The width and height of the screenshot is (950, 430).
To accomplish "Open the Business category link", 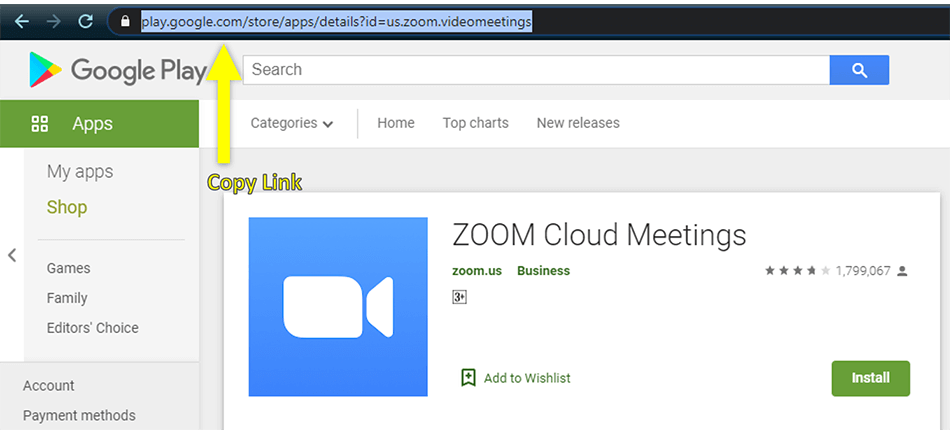I will pos(543,271).
